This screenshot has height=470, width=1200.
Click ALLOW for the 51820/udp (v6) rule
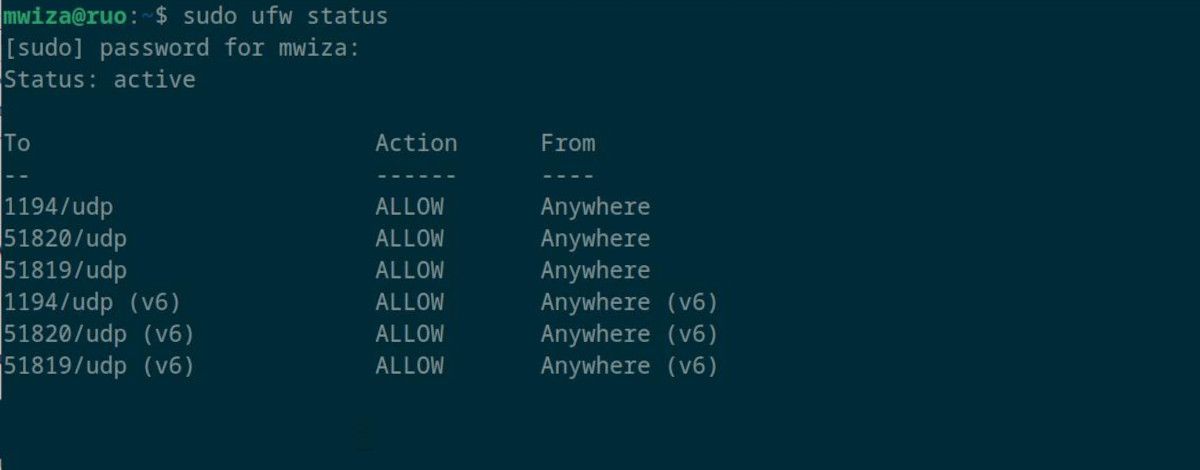(x=409, y=334)
